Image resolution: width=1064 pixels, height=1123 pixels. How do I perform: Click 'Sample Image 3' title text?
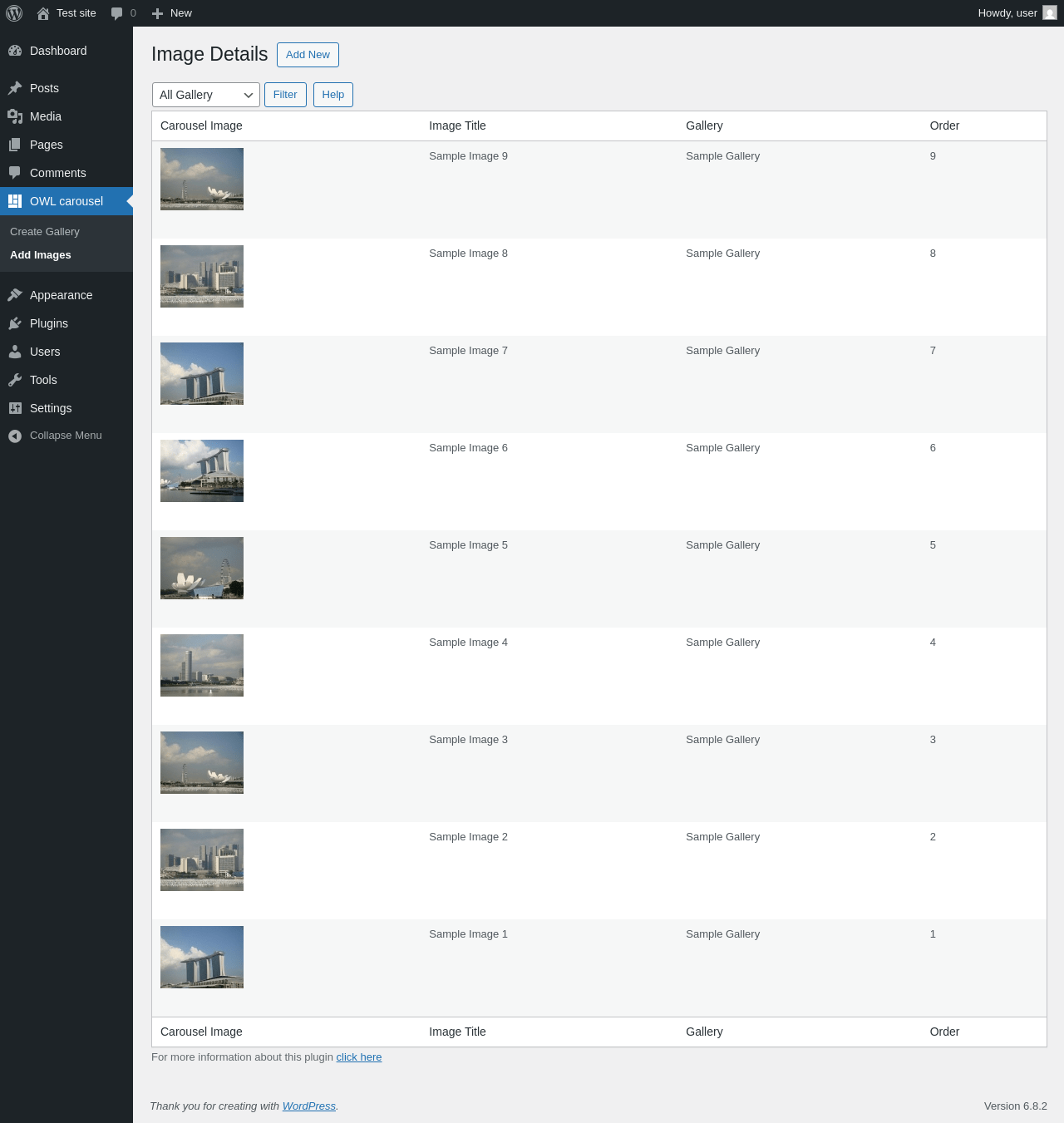pos(468,740)
